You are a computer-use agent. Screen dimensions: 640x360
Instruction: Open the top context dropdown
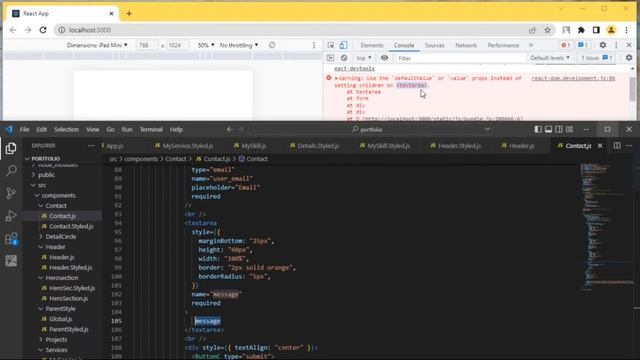[364, 58]
